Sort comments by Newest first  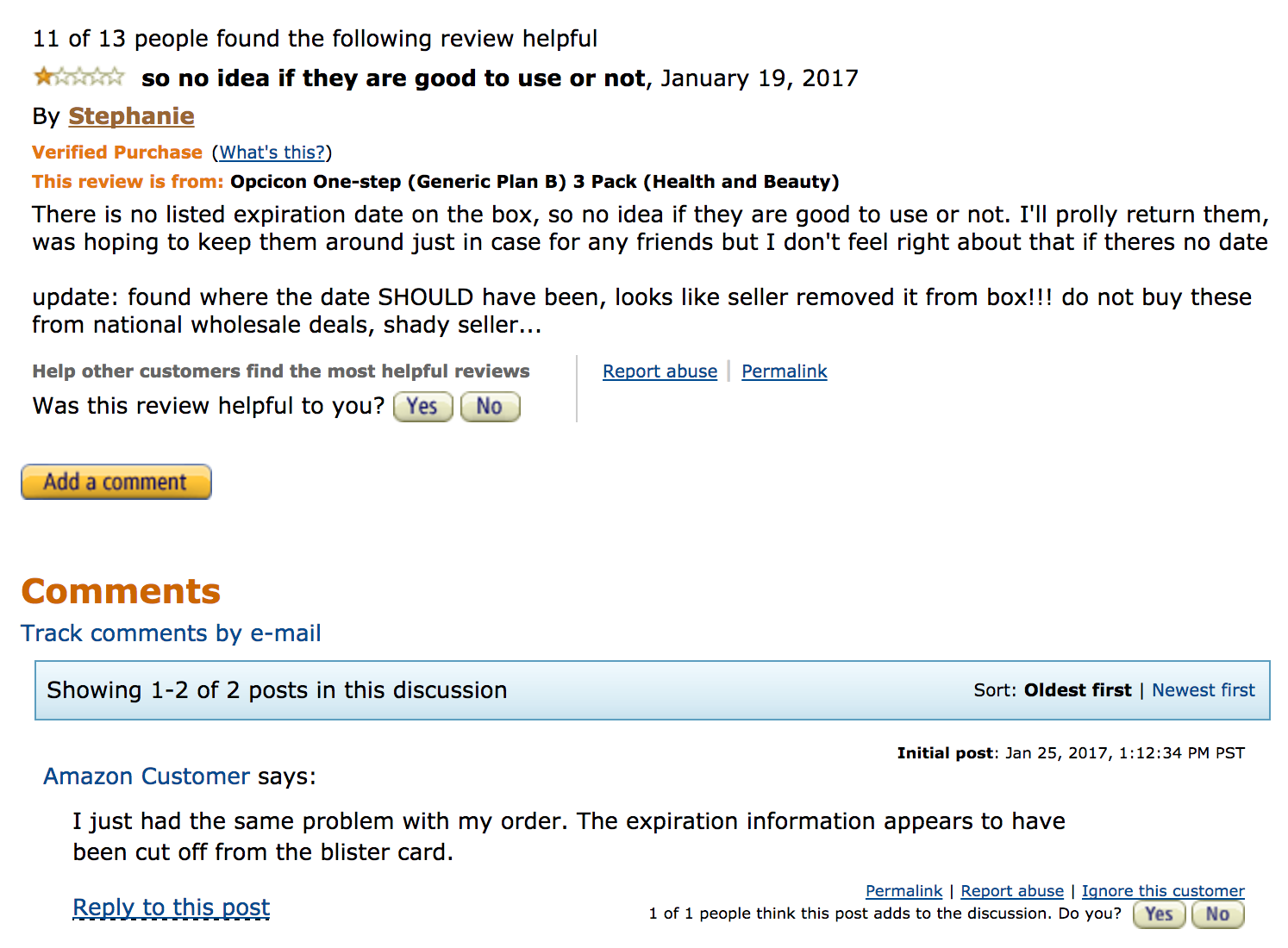(1203, 690)
